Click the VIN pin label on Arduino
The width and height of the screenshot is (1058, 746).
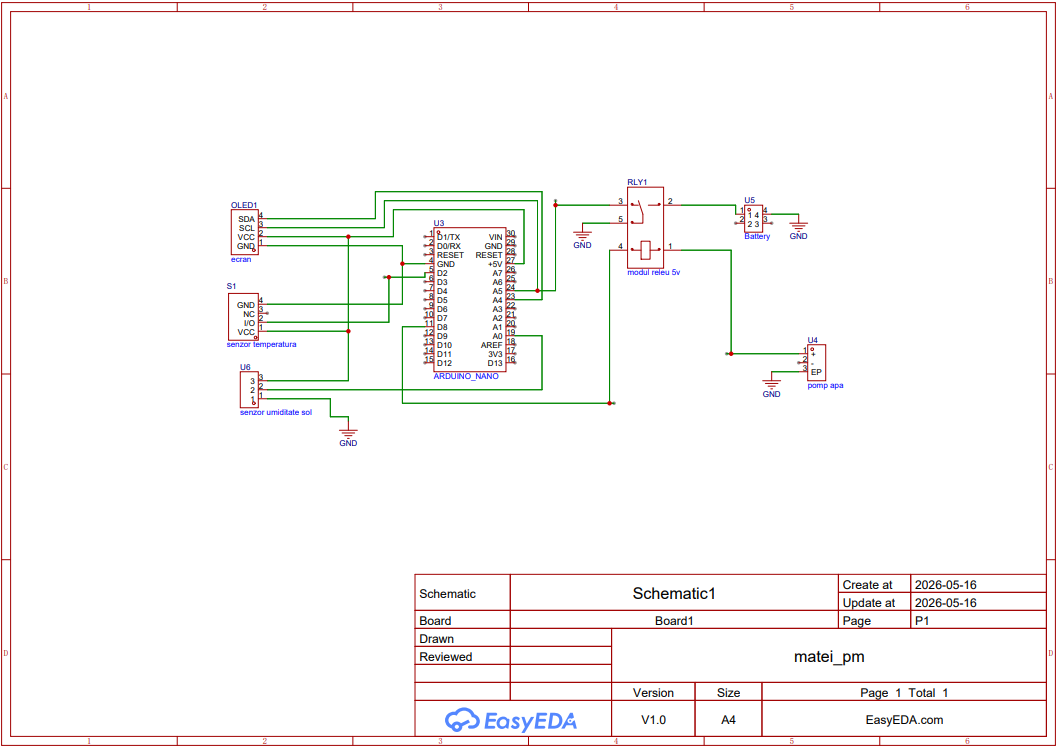pyautogui.click(x=495, y=237)
